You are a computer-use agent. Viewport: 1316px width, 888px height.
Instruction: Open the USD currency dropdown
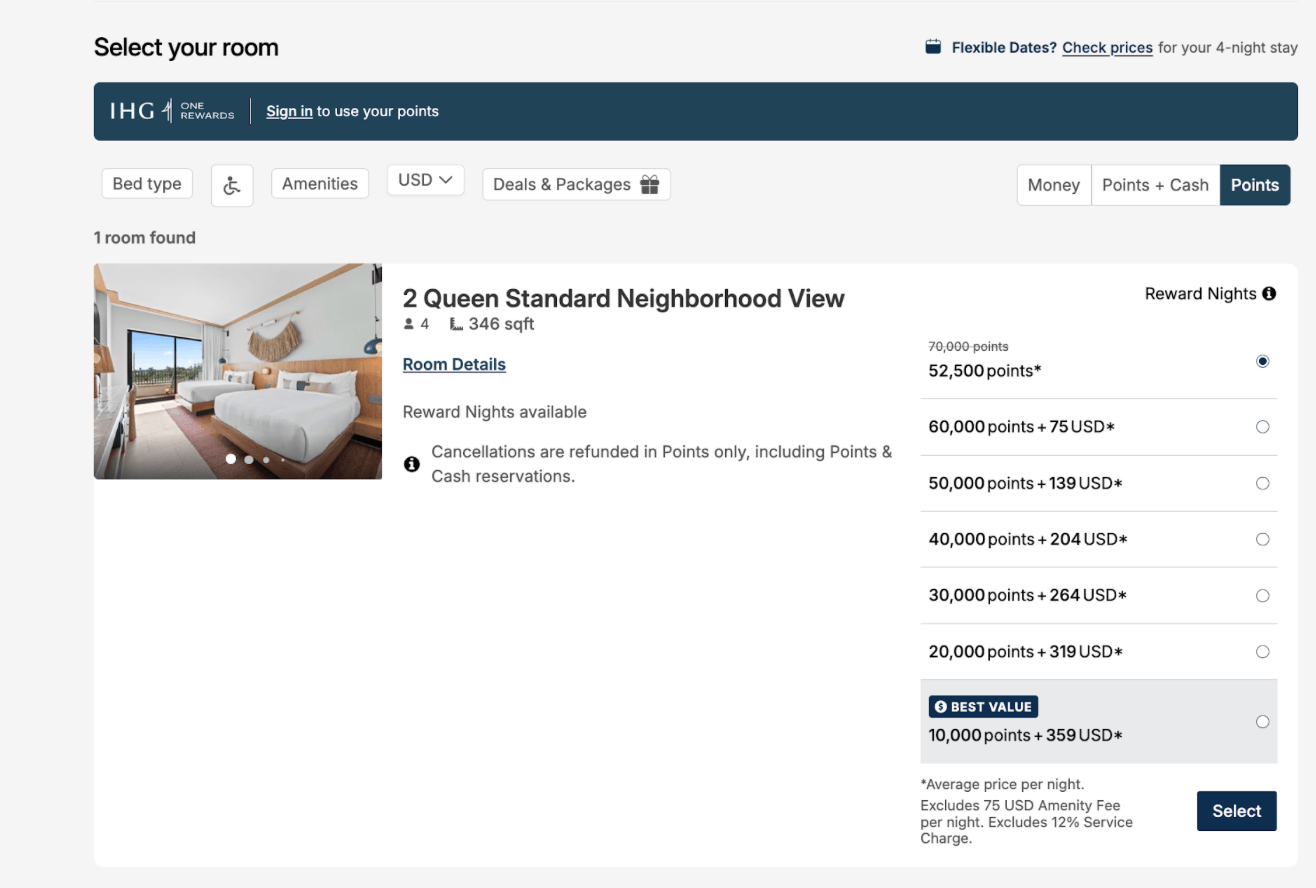425,181
